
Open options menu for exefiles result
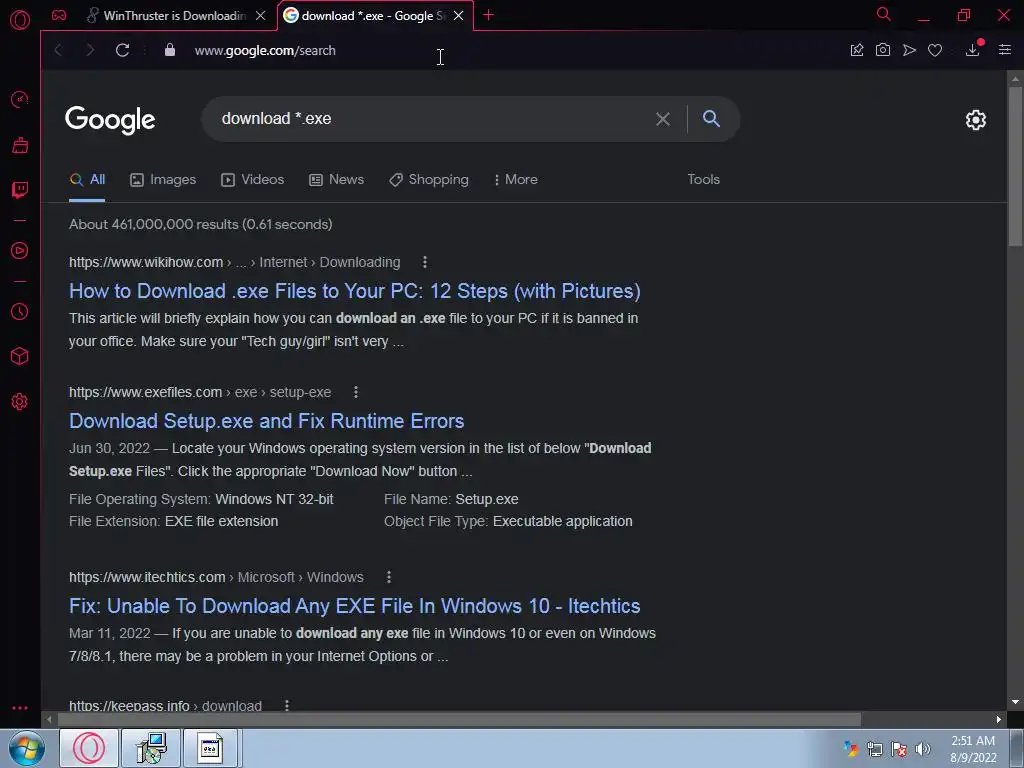pos(355,392)
